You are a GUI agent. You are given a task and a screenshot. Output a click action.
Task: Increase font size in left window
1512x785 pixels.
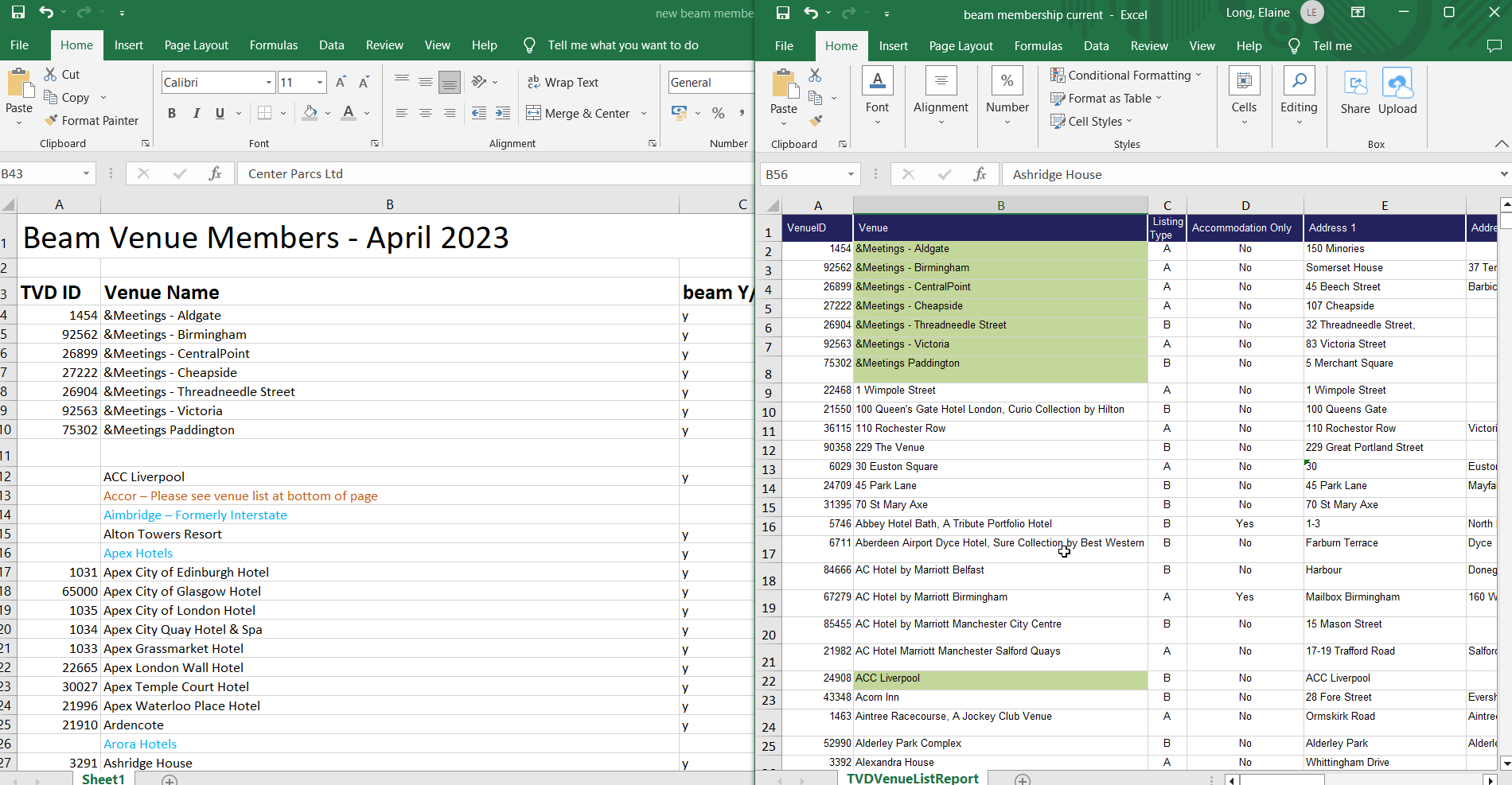tap(341, 82)
